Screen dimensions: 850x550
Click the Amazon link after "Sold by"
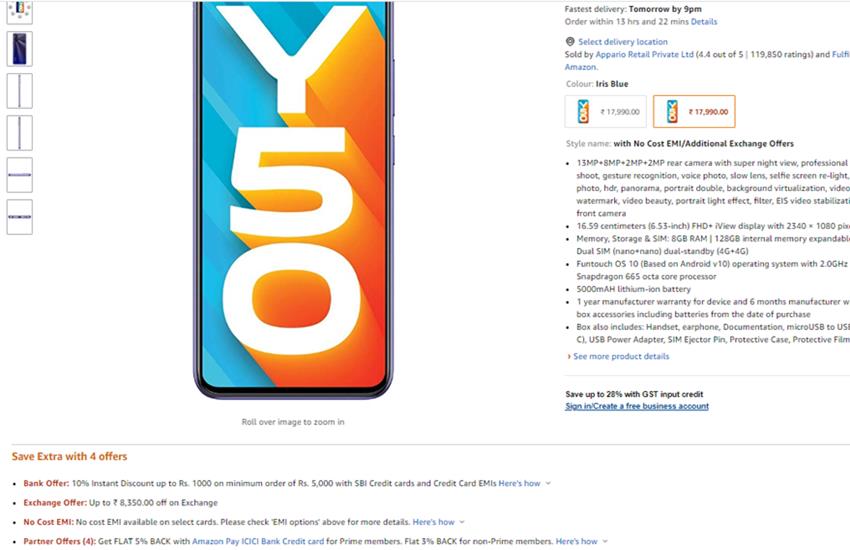tap(581, 67)
